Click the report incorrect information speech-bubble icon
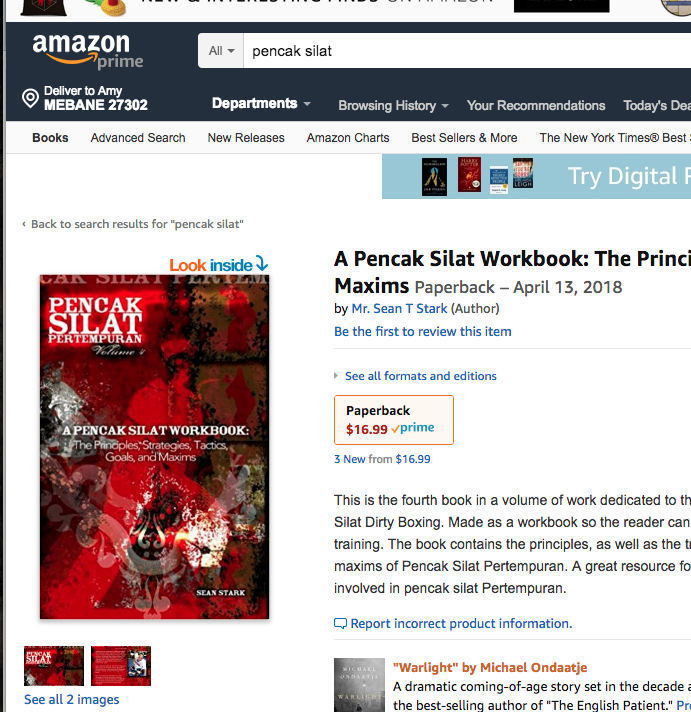691x712 pixels. click(x=340, y=623)
